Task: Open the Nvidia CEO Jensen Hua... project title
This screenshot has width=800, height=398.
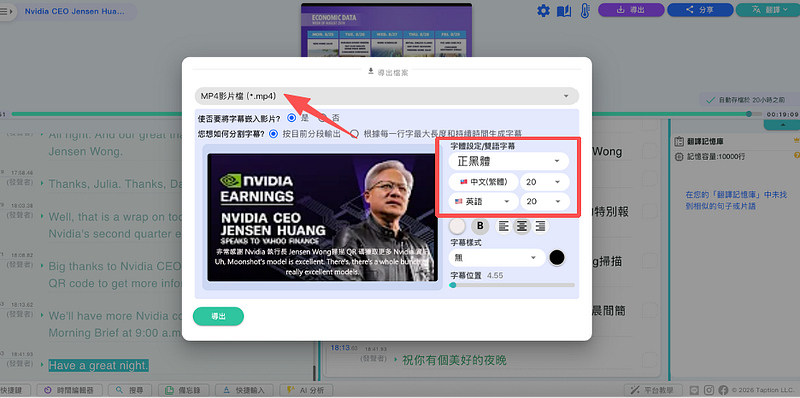Action: click(x=74, y=12)
